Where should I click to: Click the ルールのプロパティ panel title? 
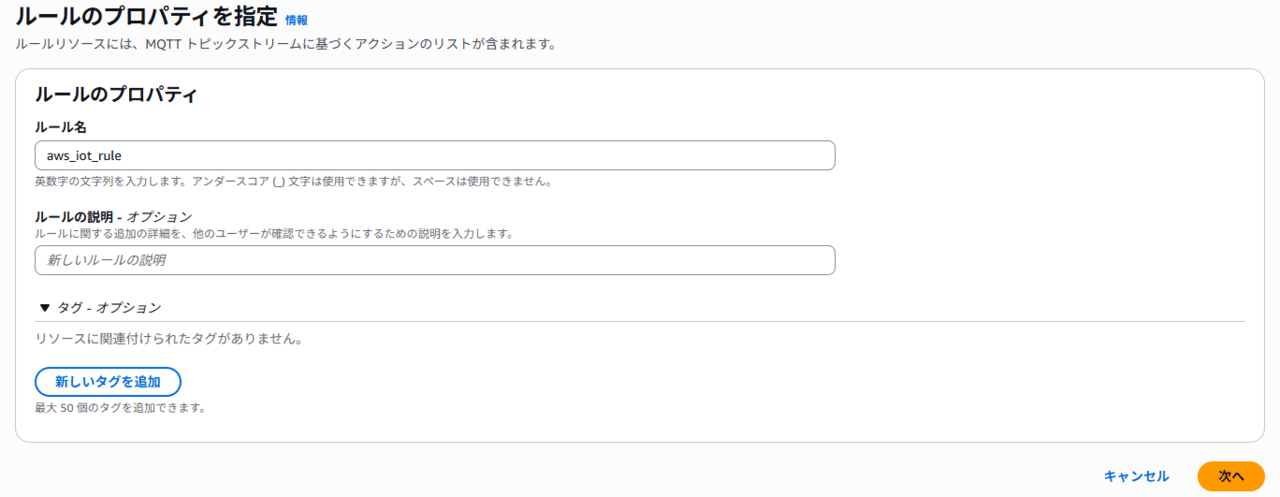click(x=115, y=95)
